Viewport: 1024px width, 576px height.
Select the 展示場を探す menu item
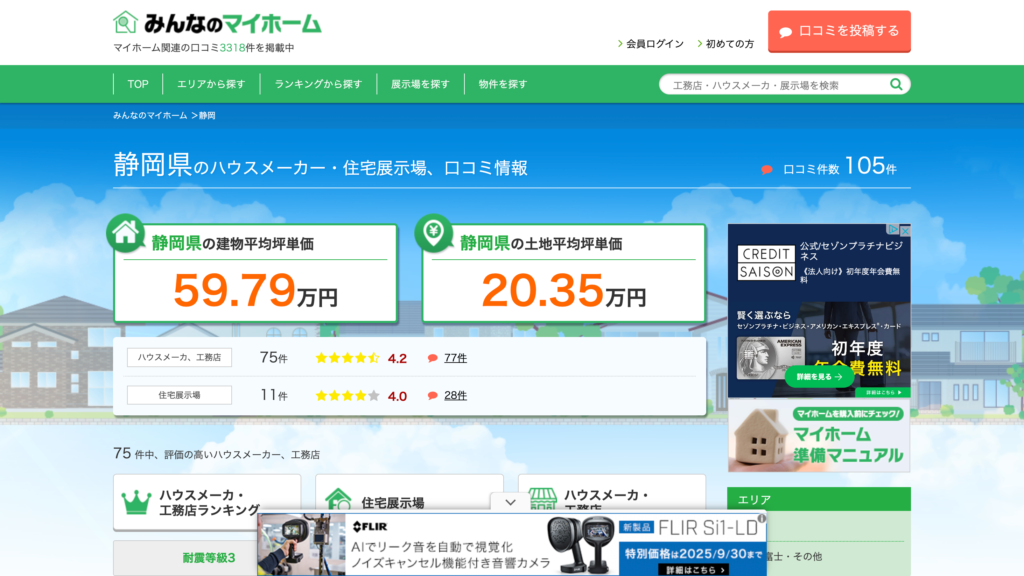tap(420, 84)
